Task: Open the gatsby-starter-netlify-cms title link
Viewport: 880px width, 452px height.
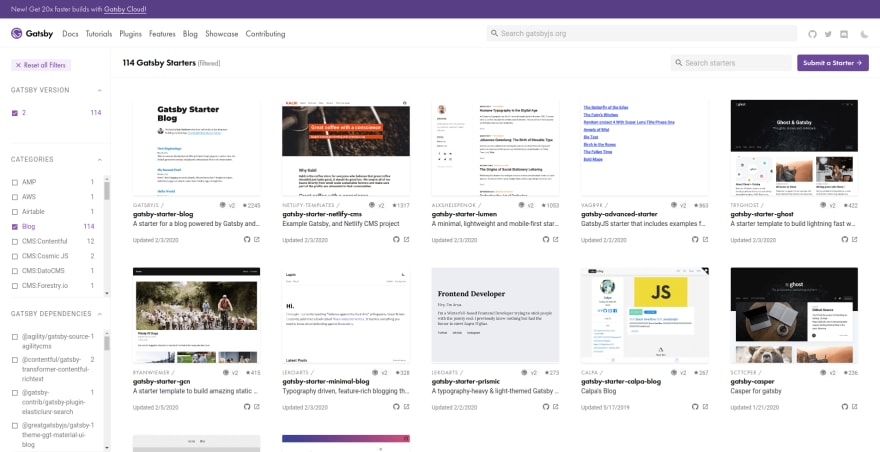Action: click(322, 214)
